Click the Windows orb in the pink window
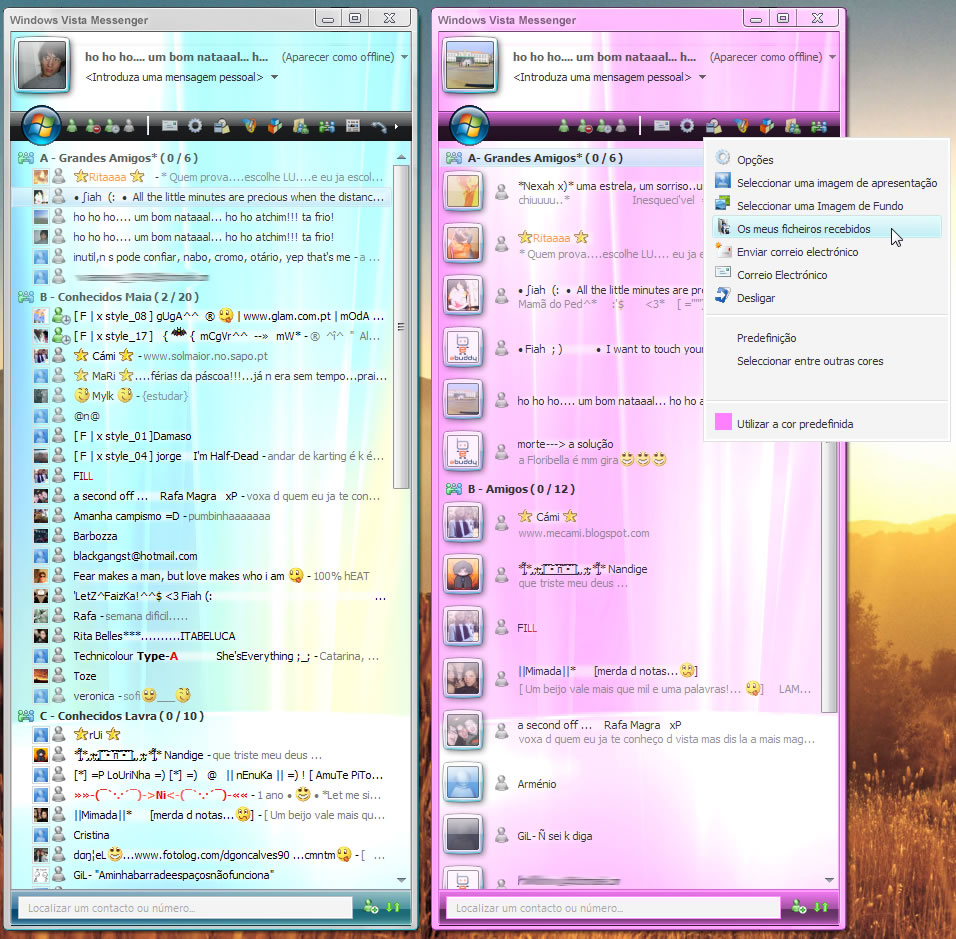956x939 pixels. [469, 126]
